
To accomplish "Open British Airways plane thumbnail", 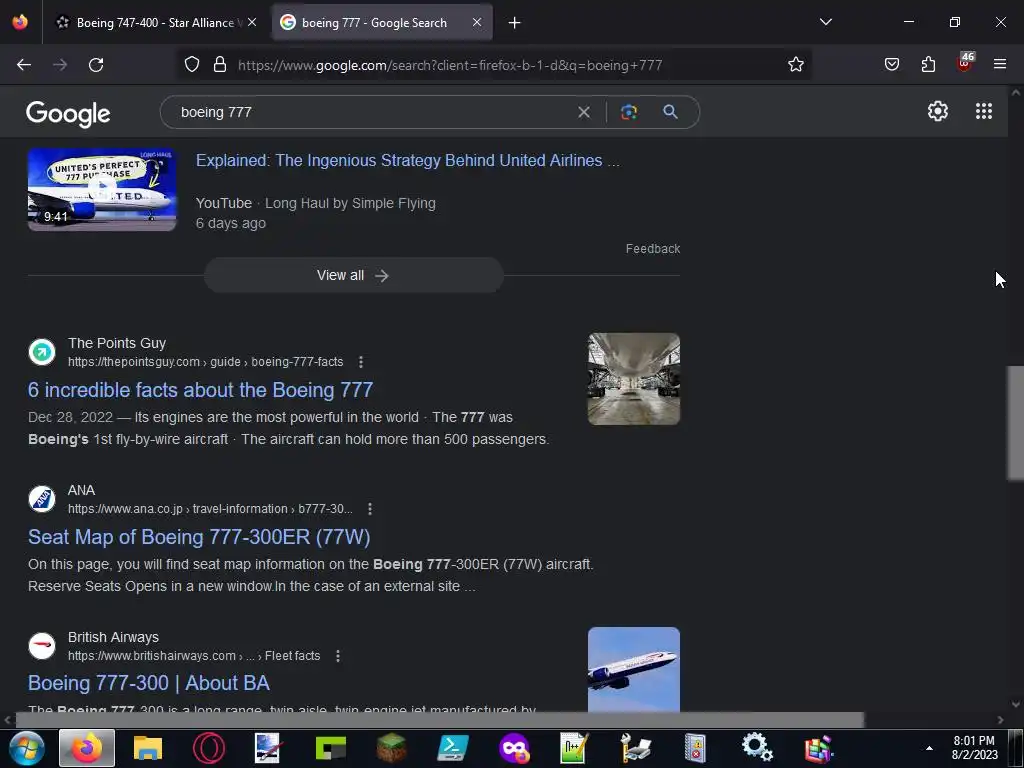I will point(633,669).
